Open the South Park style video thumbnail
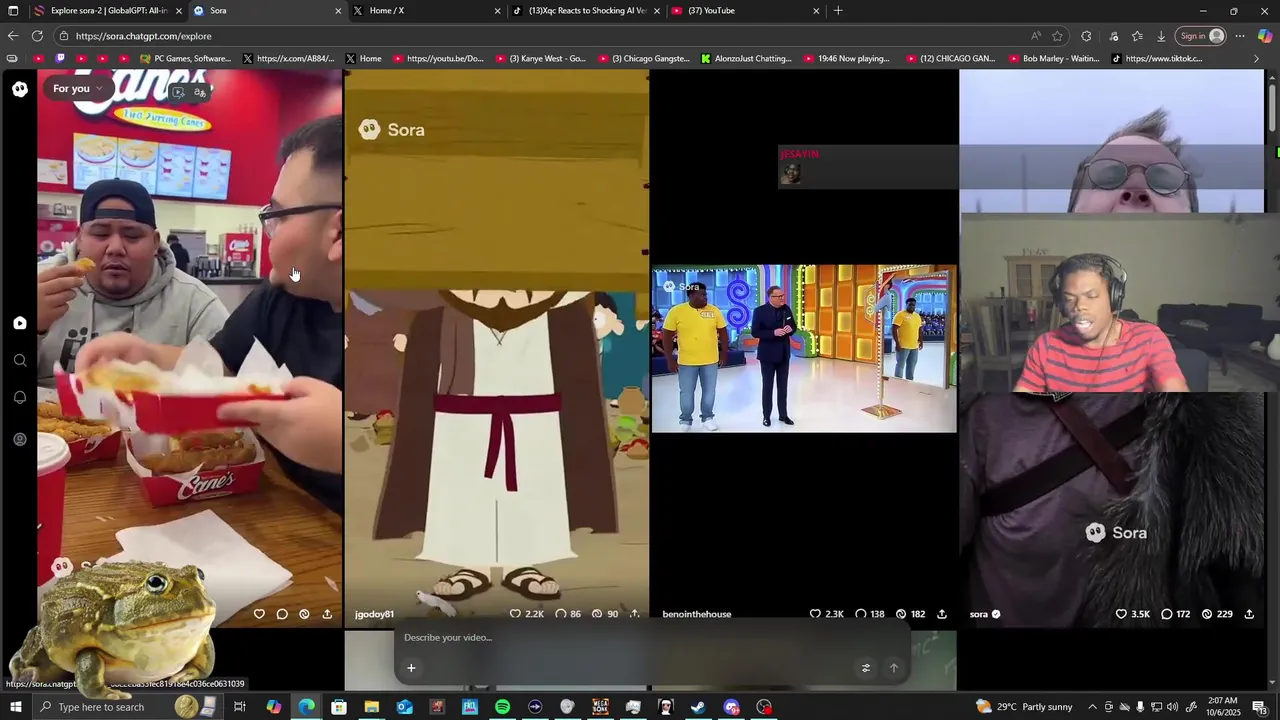Screen dimensions: 1280x720 point(497,347)
